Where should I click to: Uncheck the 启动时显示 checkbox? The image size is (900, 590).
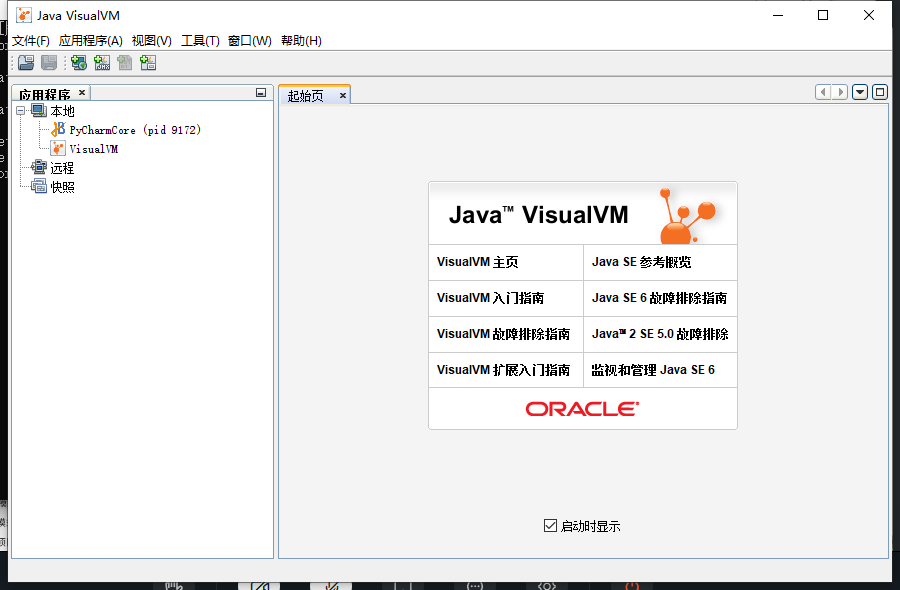click(x=550, y=525)
